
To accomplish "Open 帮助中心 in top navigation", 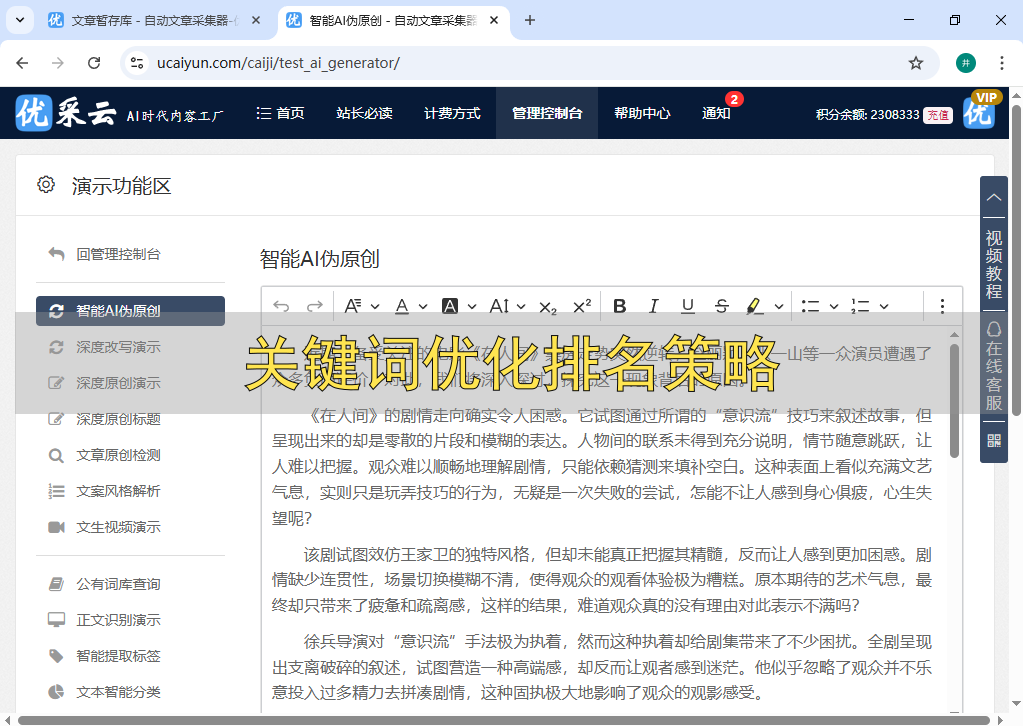I will click(642, 113).
